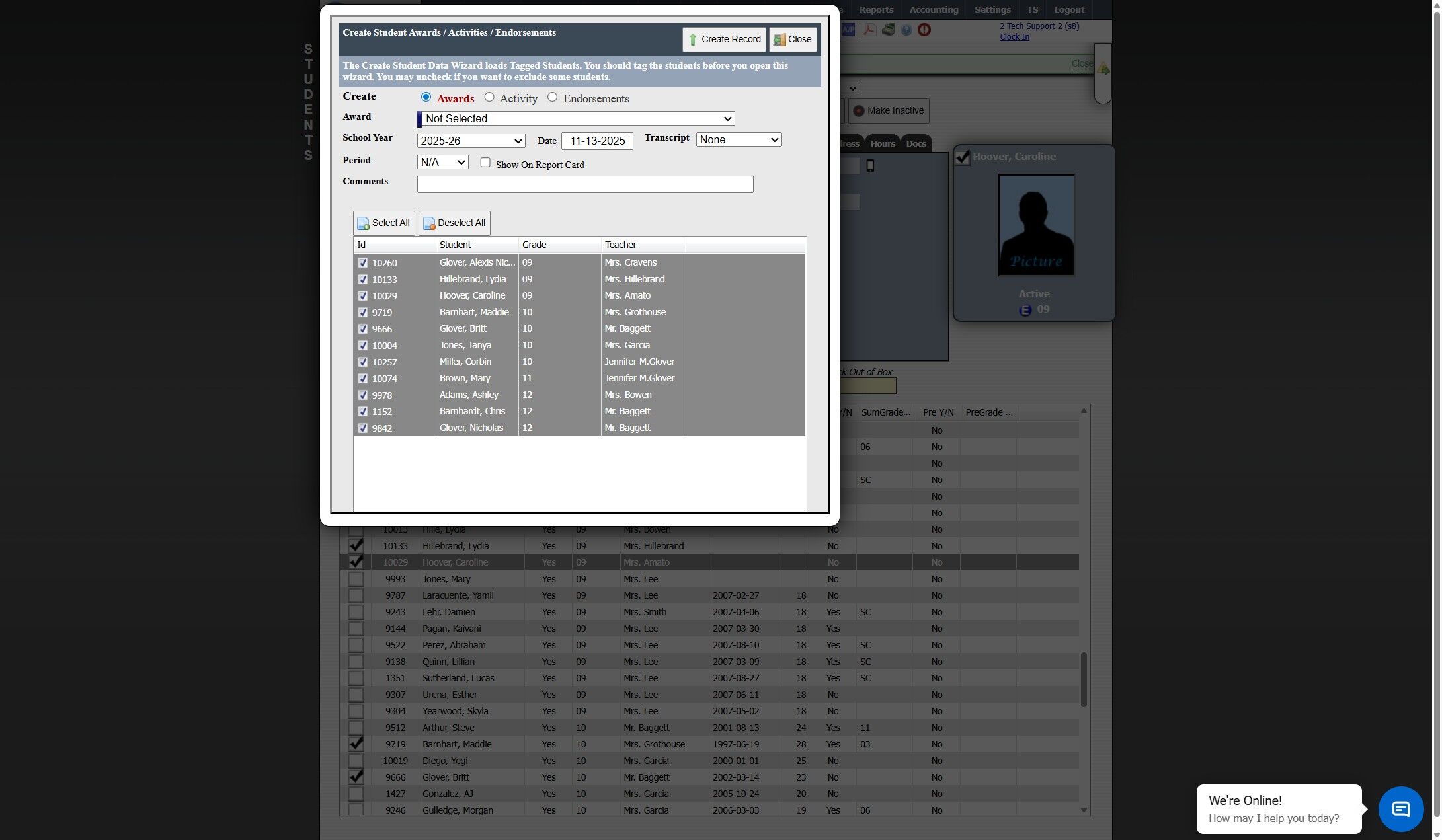Open the Award dropdown showing Not Selected
Screen dimensions: 1442x840
click(577, 119)
